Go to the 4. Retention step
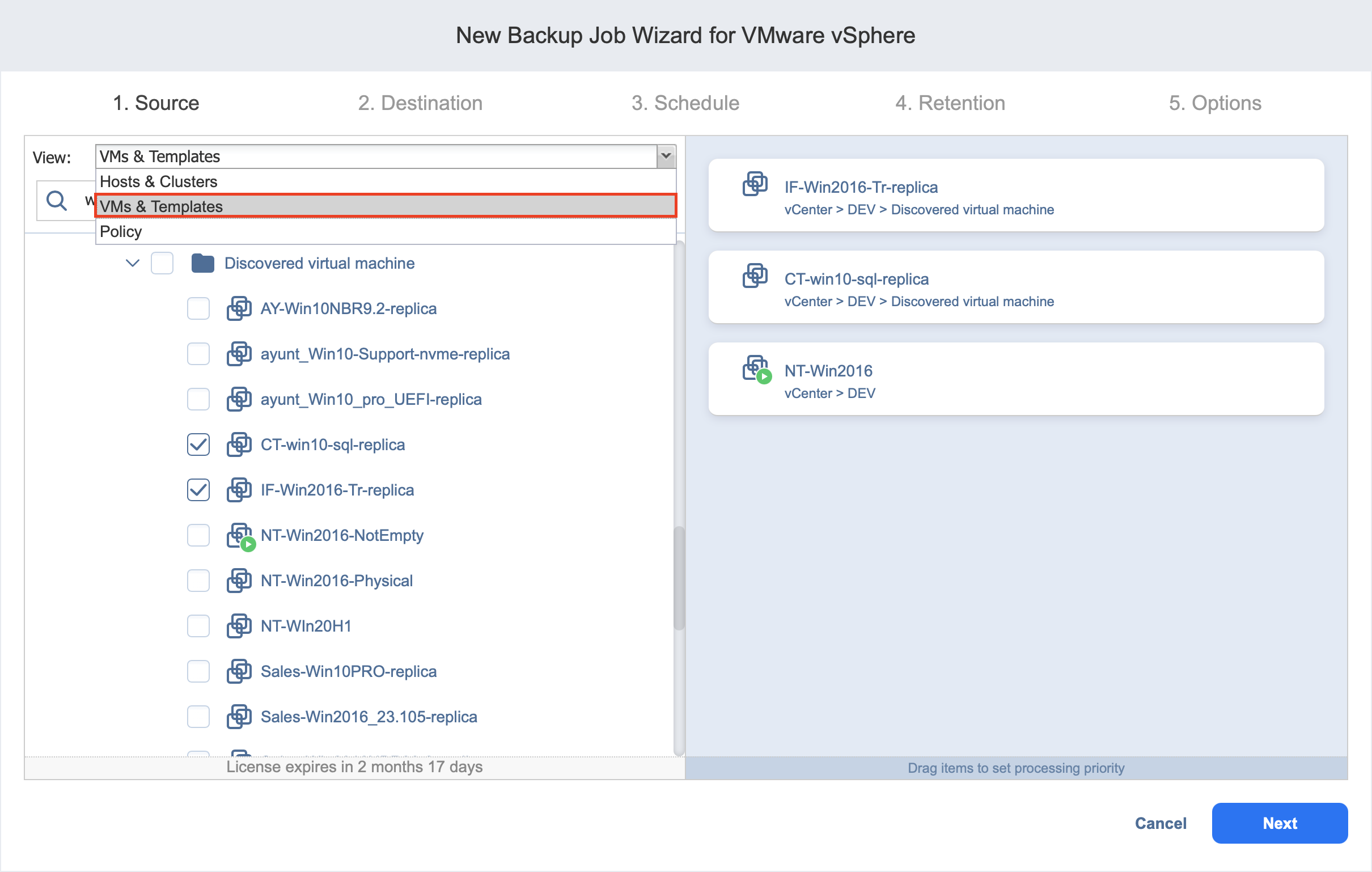This screenshot has width=1372, height=872. (950, 103)
